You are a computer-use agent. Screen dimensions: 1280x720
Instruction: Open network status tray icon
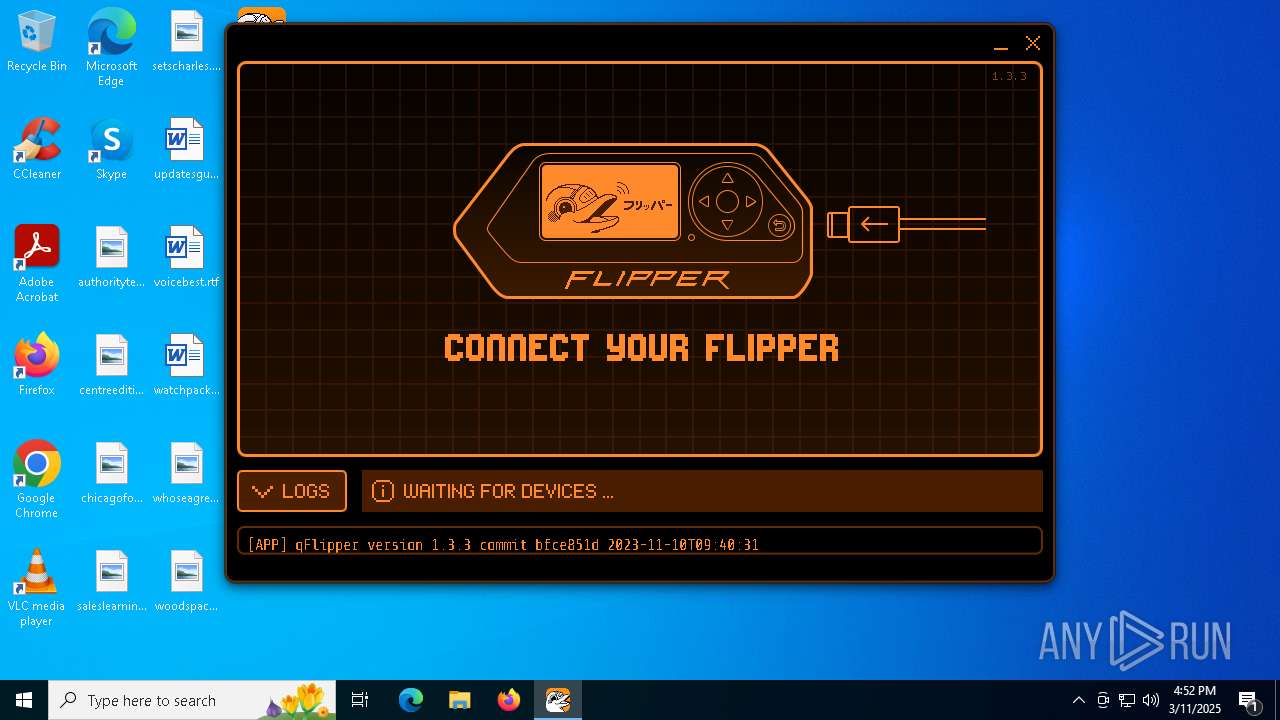click(1127, 700)
